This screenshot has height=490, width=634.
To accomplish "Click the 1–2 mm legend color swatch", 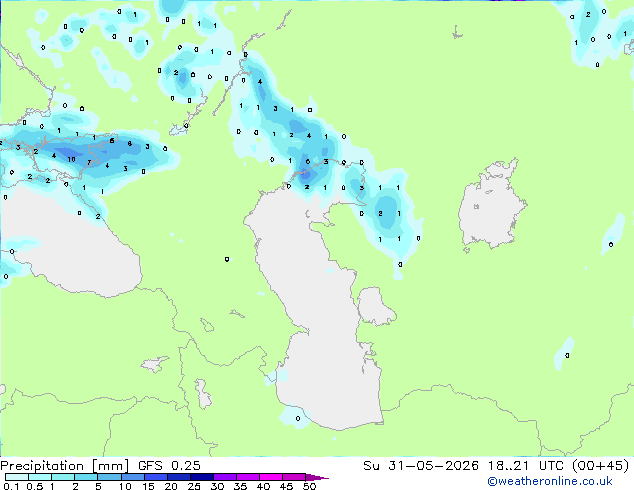I will tap(63, 477).
